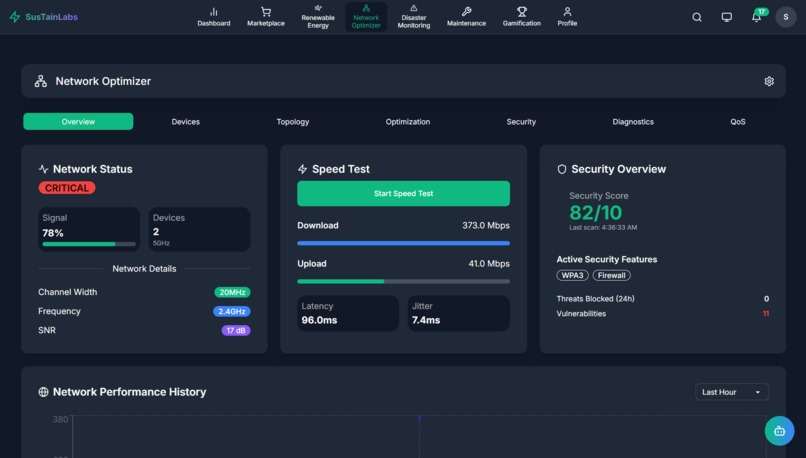Open the Marketplace cart icon
This screenshot has height=458, width=806.
point(266,12)
